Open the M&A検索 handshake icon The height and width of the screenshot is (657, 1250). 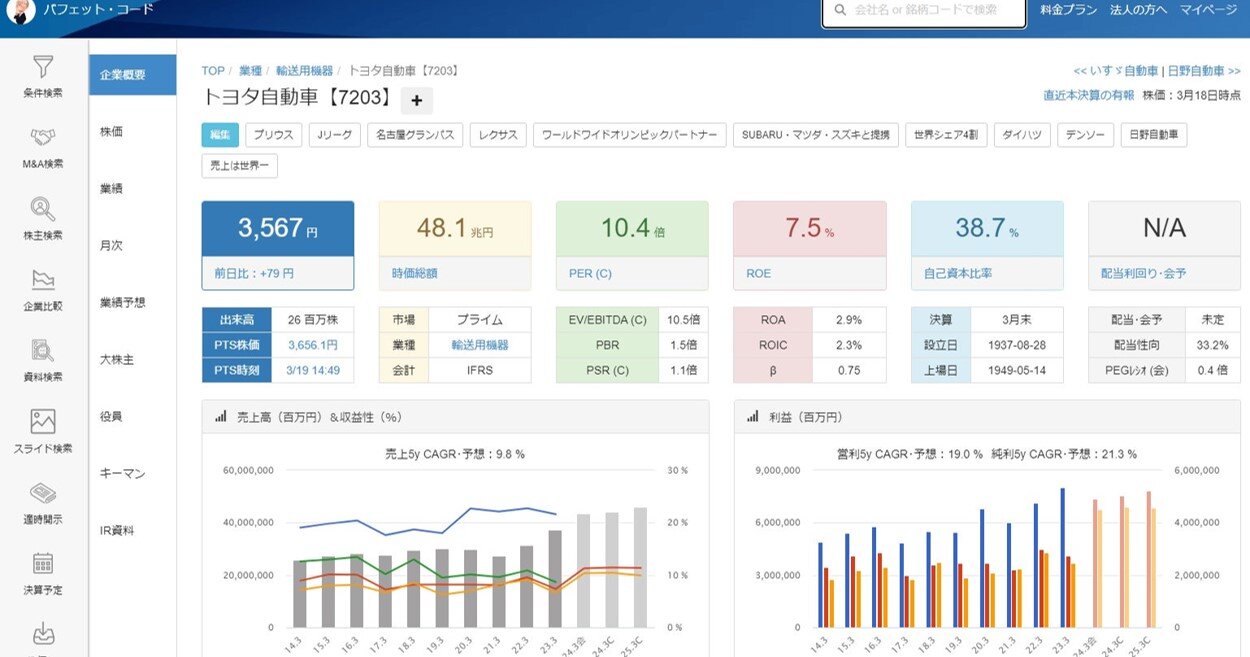point(43,137)
